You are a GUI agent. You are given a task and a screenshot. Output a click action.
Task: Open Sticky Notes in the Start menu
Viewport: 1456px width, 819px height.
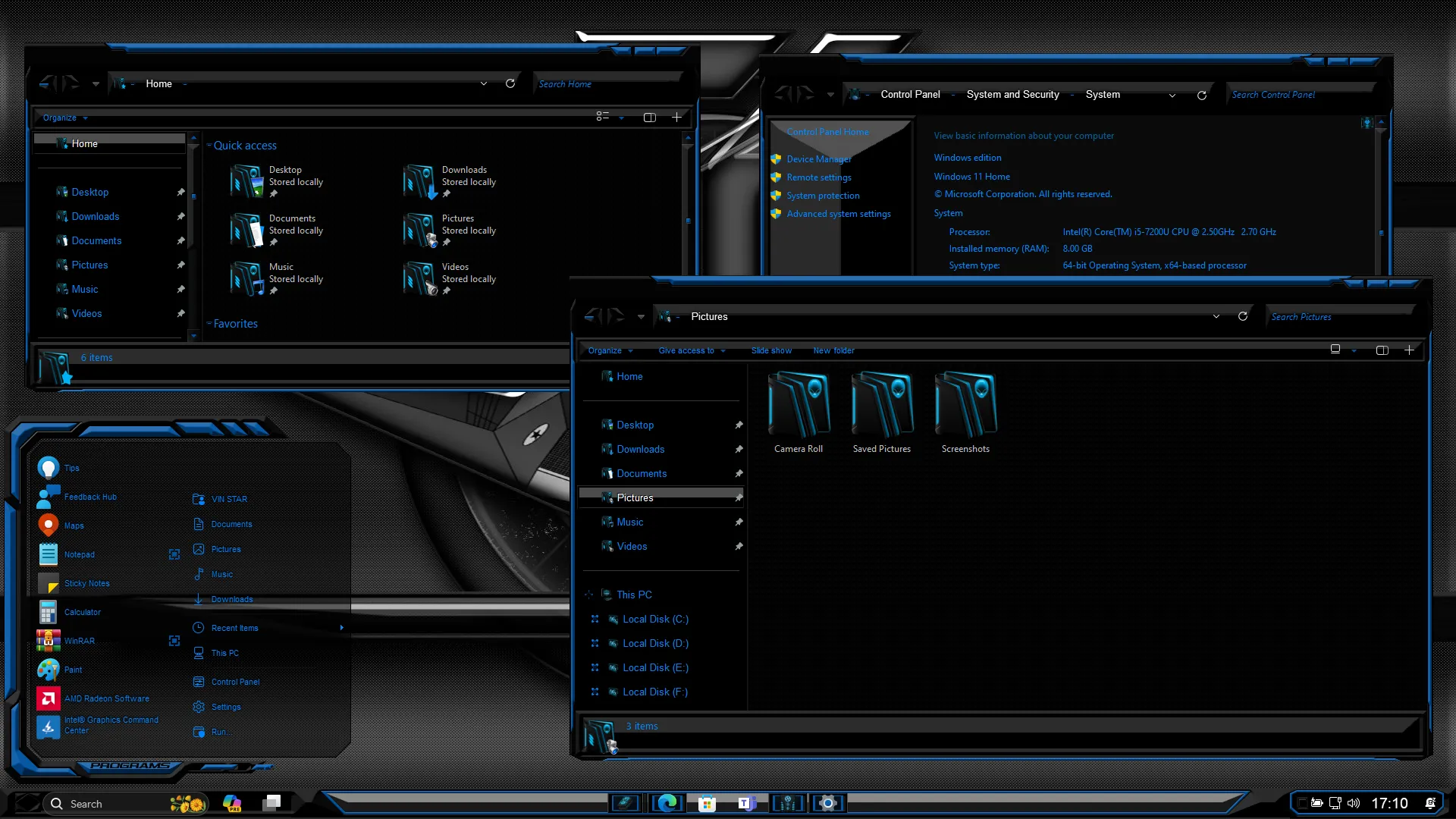[86, 583]
